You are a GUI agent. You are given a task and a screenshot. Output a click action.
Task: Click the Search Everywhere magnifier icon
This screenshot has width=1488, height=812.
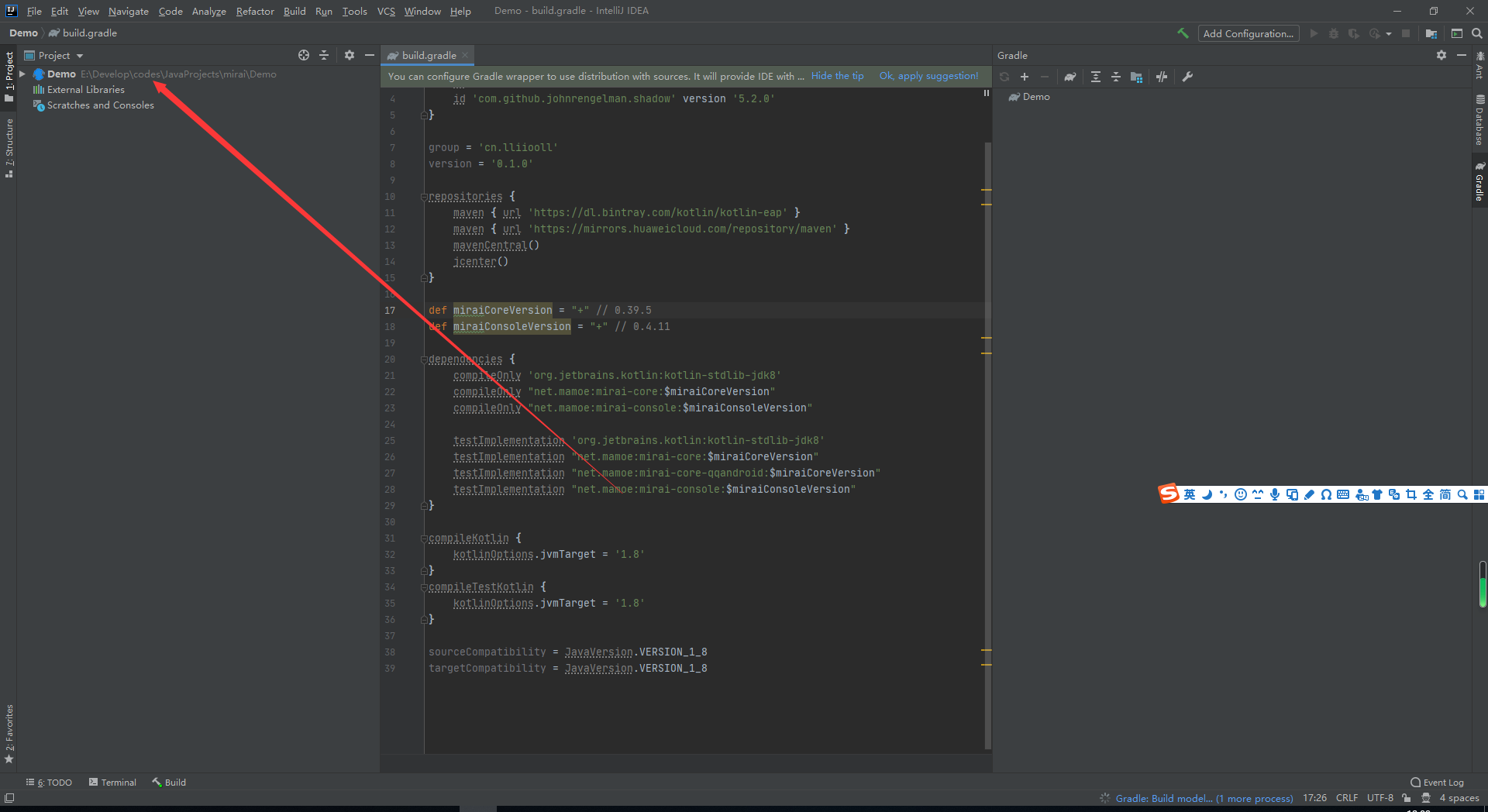pos(1477,33)
